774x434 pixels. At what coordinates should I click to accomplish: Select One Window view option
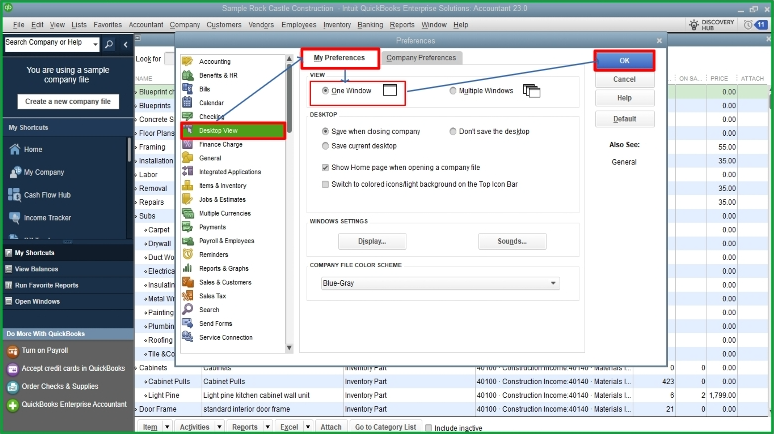pos(325,91)
